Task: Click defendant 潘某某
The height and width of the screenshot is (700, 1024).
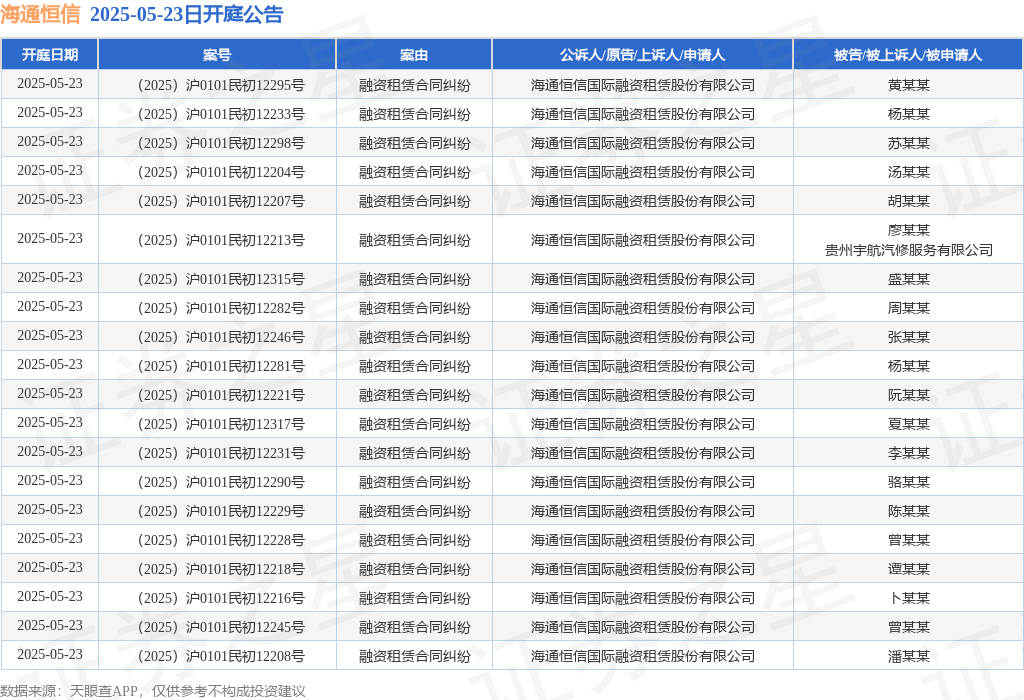Action: coord(908,656)
